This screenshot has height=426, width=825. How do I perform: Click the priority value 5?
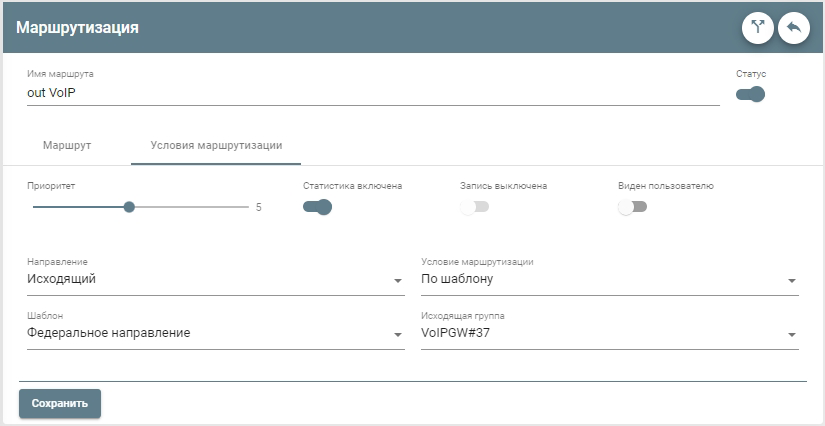258,208
